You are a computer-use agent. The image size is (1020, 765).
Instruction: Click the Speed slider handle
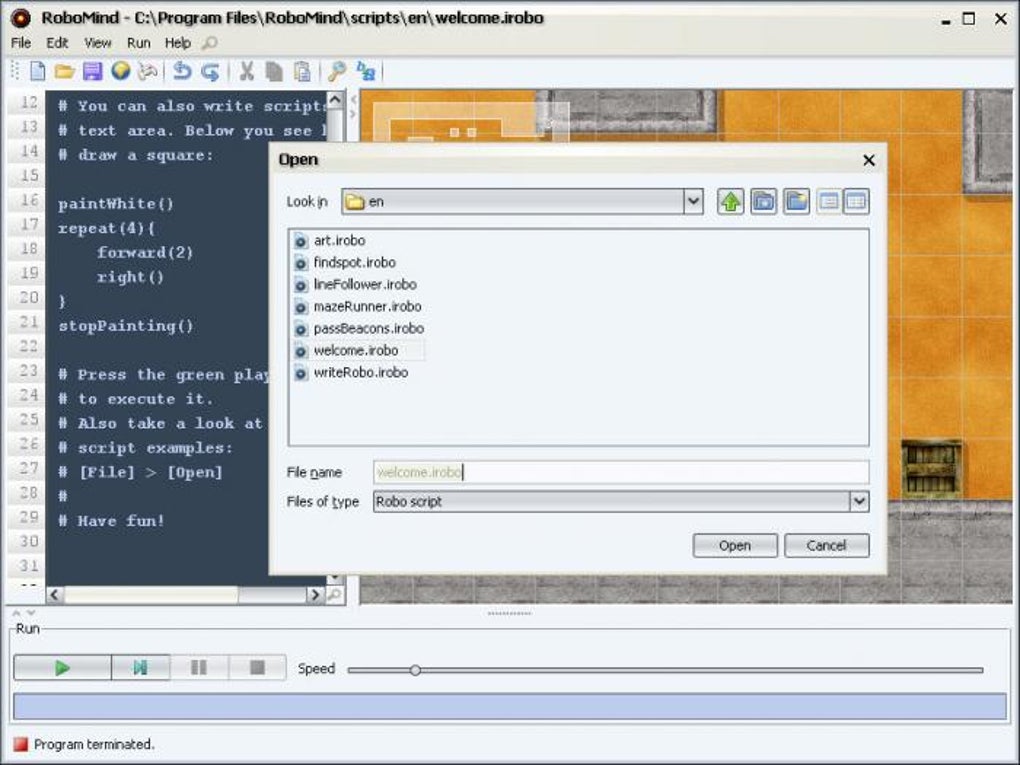[415, 670]
